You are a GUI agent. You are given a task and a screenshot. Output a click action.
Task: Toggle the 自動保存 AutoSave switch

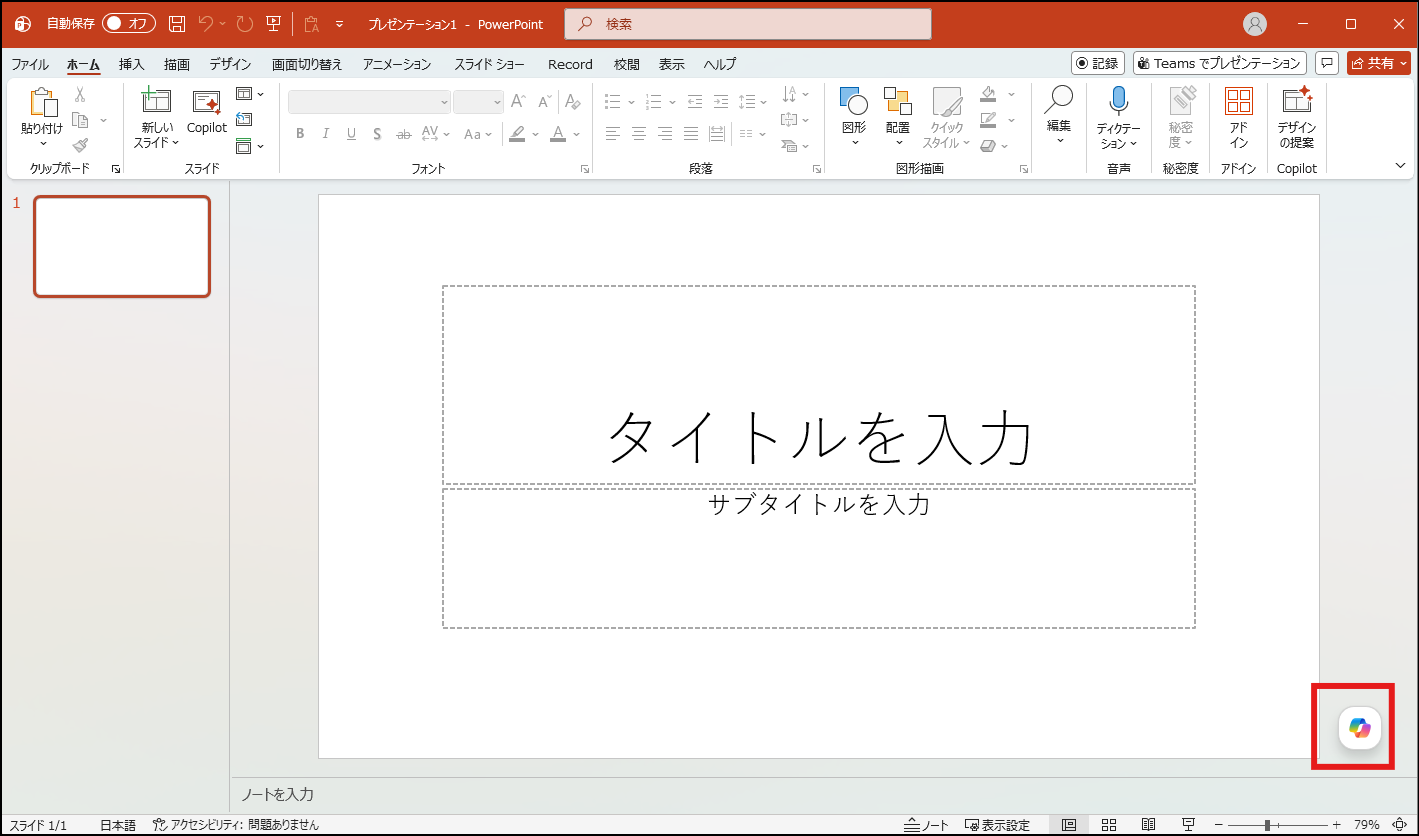pos(128,23)
